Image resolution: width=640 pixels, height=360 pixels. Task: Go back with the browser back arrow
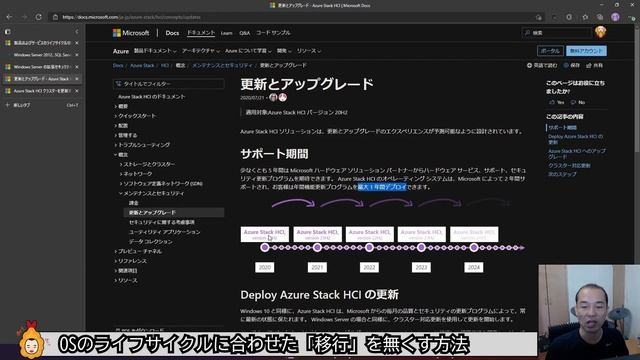(9, 17)
